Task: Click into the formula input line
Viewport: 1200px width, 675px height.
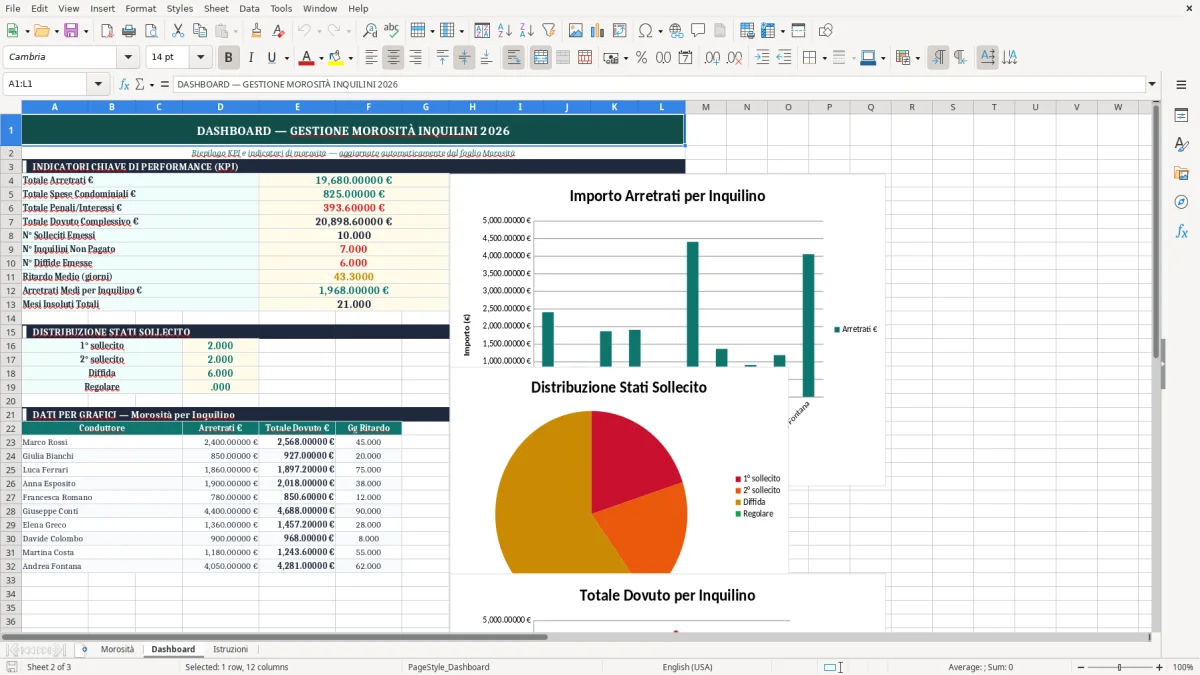Action: tap(658, 84)
